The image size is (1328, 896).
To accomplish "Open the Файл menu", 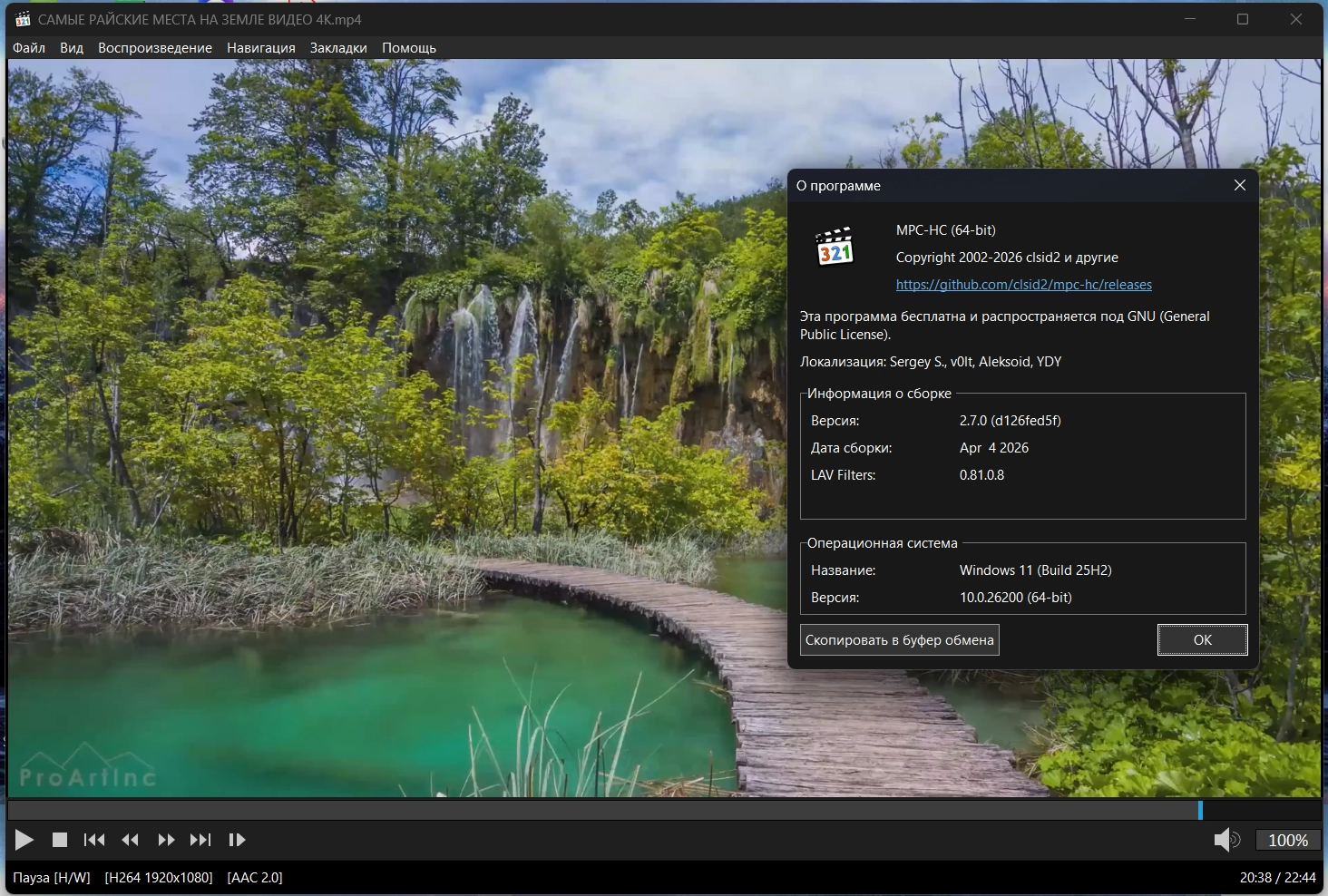I will 29,48.
